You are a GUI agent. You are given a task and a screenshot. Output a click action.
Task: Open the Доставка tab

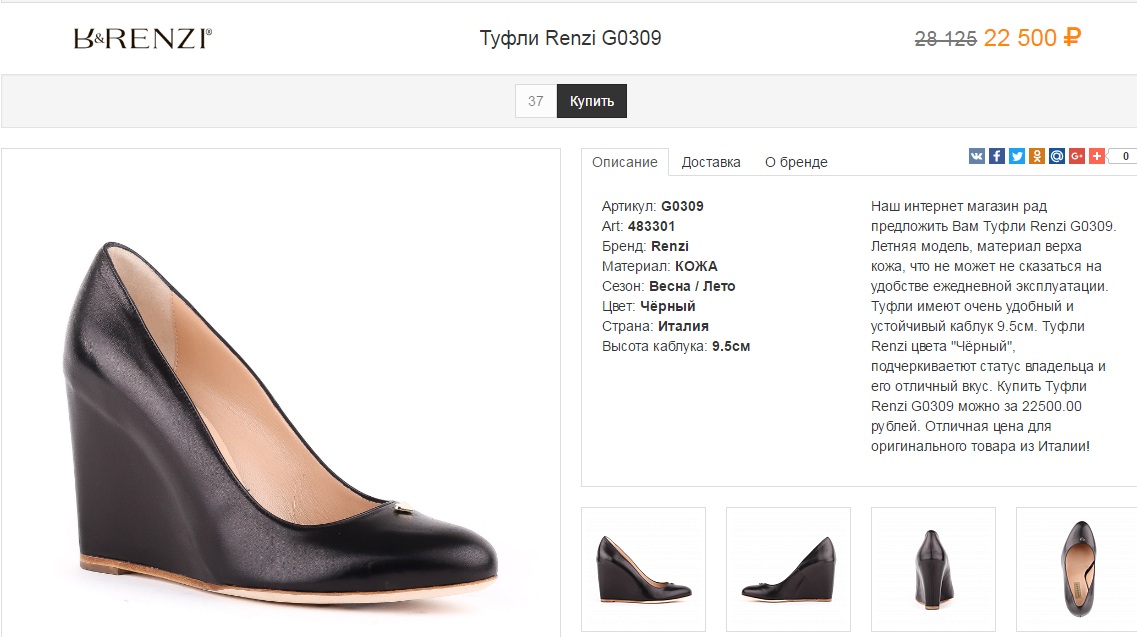point(711,162)
